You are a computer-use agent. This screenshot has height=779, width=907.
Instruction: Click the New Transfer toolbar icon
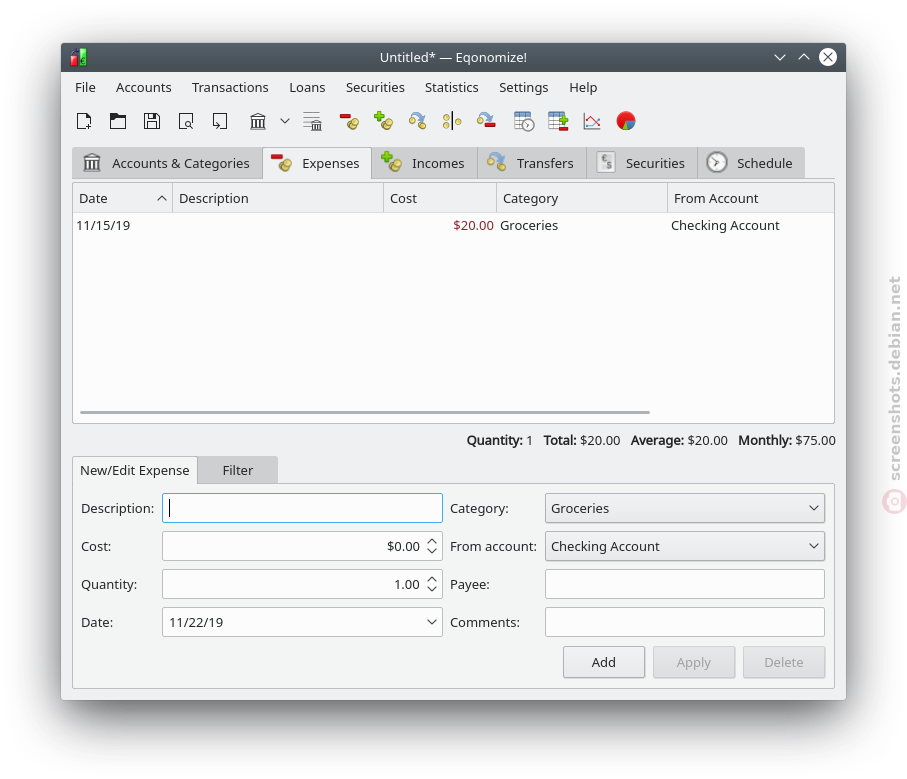(x=418, y=121)
